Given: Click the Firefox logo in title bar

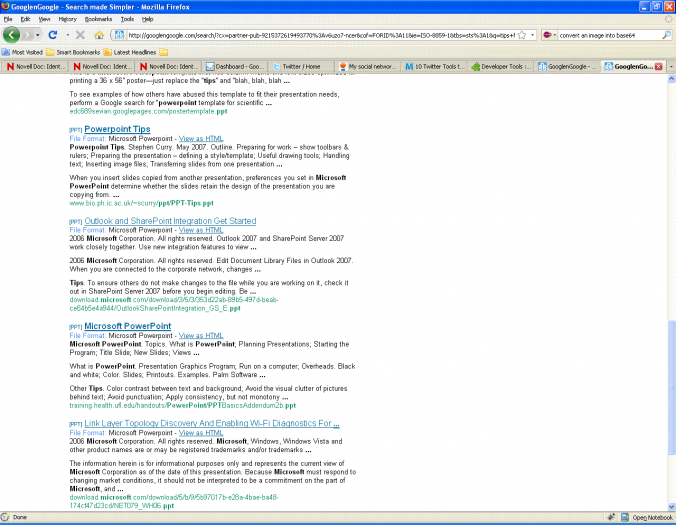Looking at the screenshot, I should pos(5,6).
